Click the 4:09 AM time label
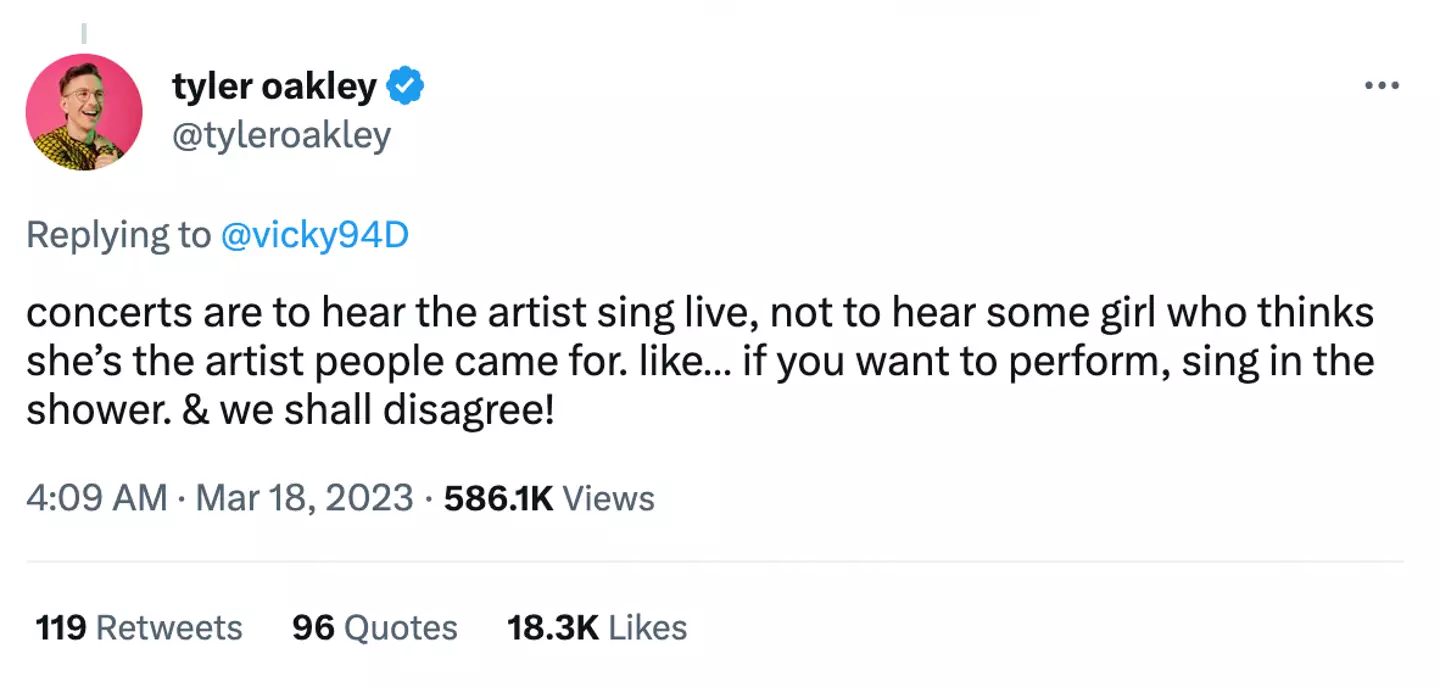The height and width of the screenshot is (687, 1440). [96, 498]
